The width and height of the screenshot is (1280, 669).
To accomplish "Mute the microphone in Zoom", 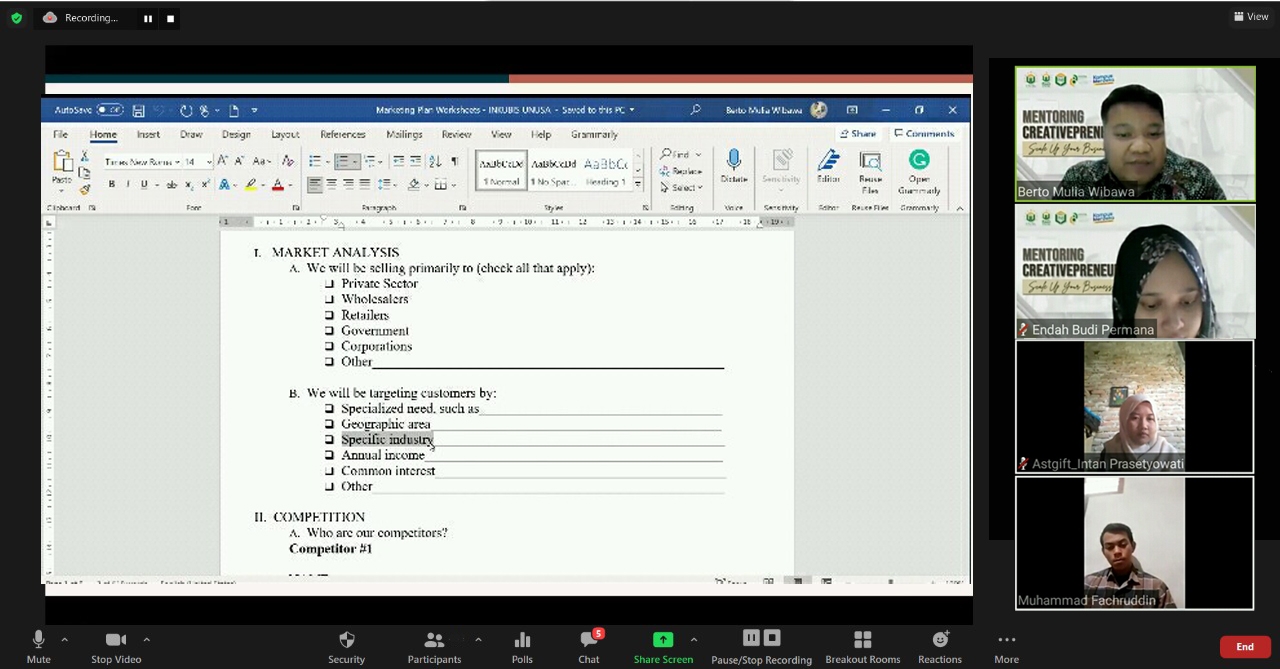I will tap(38, 645).
